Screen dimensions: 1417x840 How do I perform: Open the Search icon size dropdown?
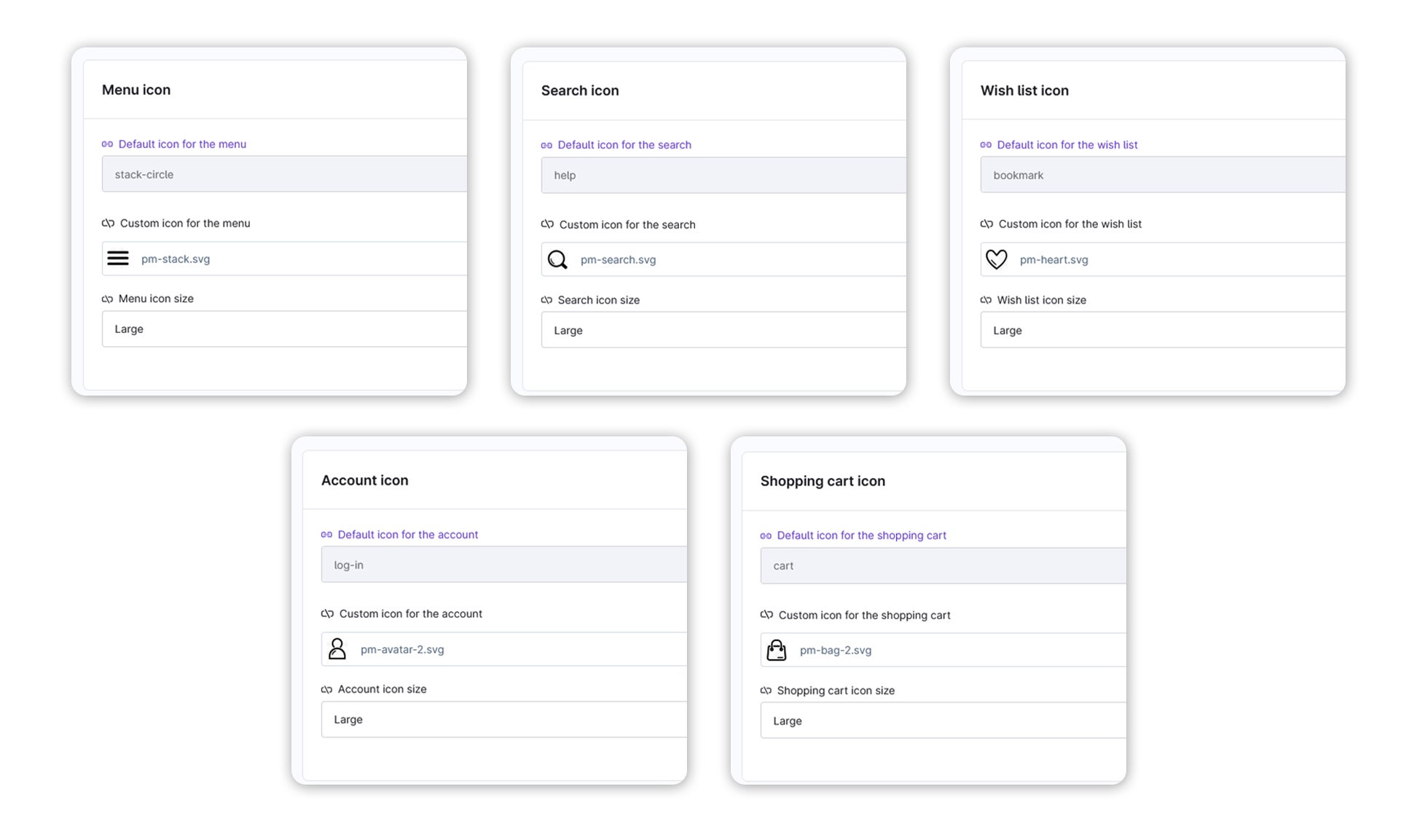pyautogui.click(x=723, y=330)
